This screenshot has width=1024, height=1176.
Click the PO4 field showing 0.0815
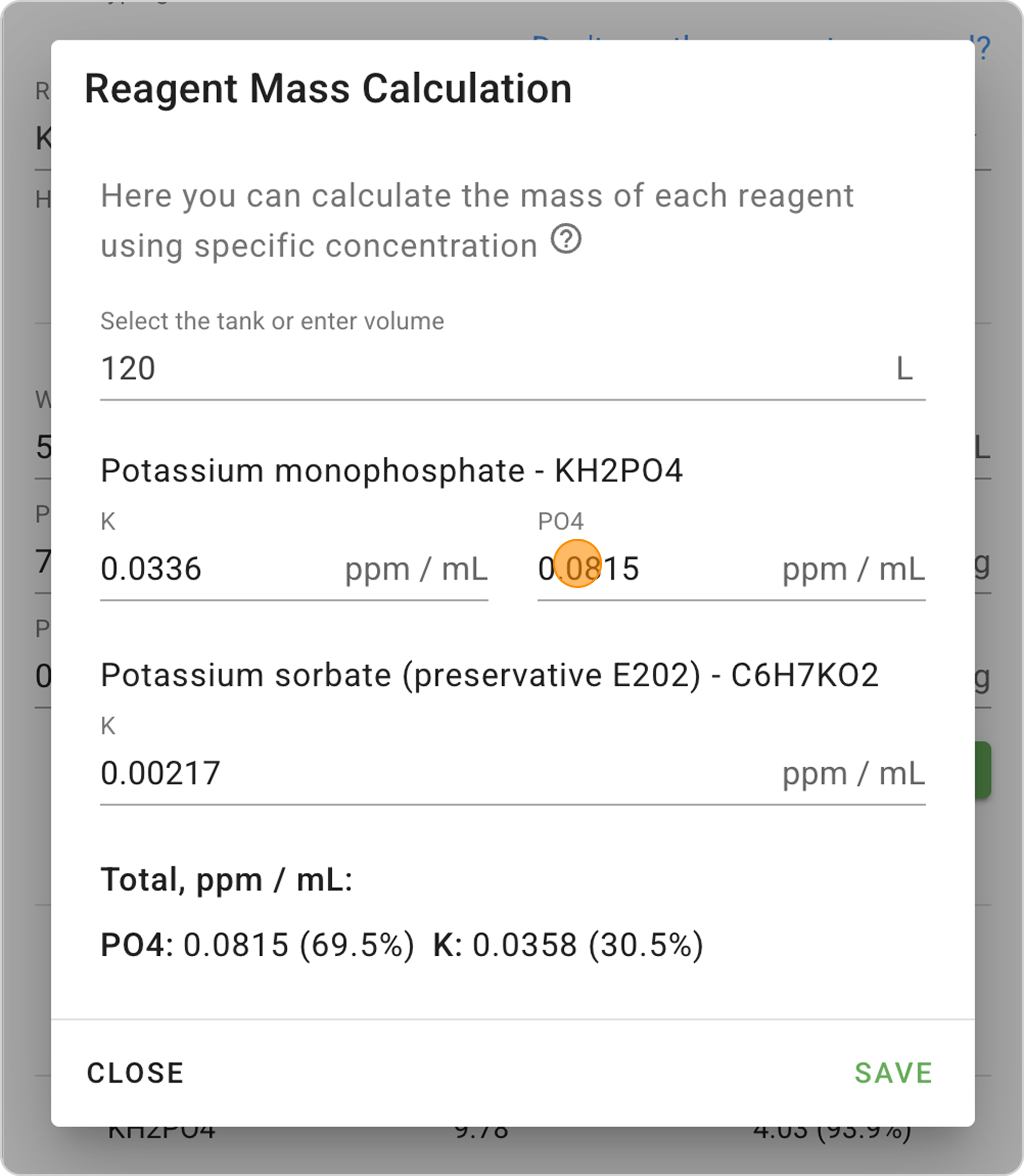[651, 570]
